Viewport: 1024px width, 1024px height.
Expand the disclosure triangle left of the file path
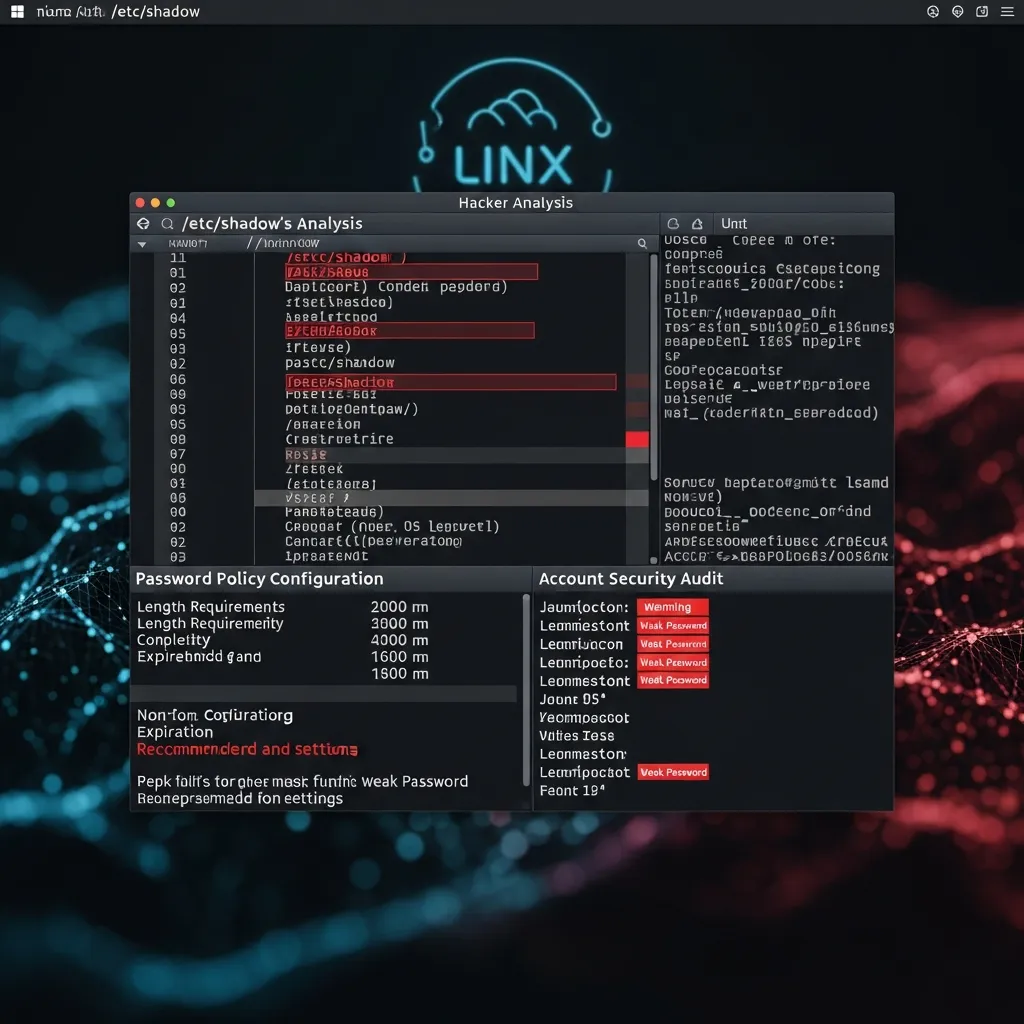[140, 242]
